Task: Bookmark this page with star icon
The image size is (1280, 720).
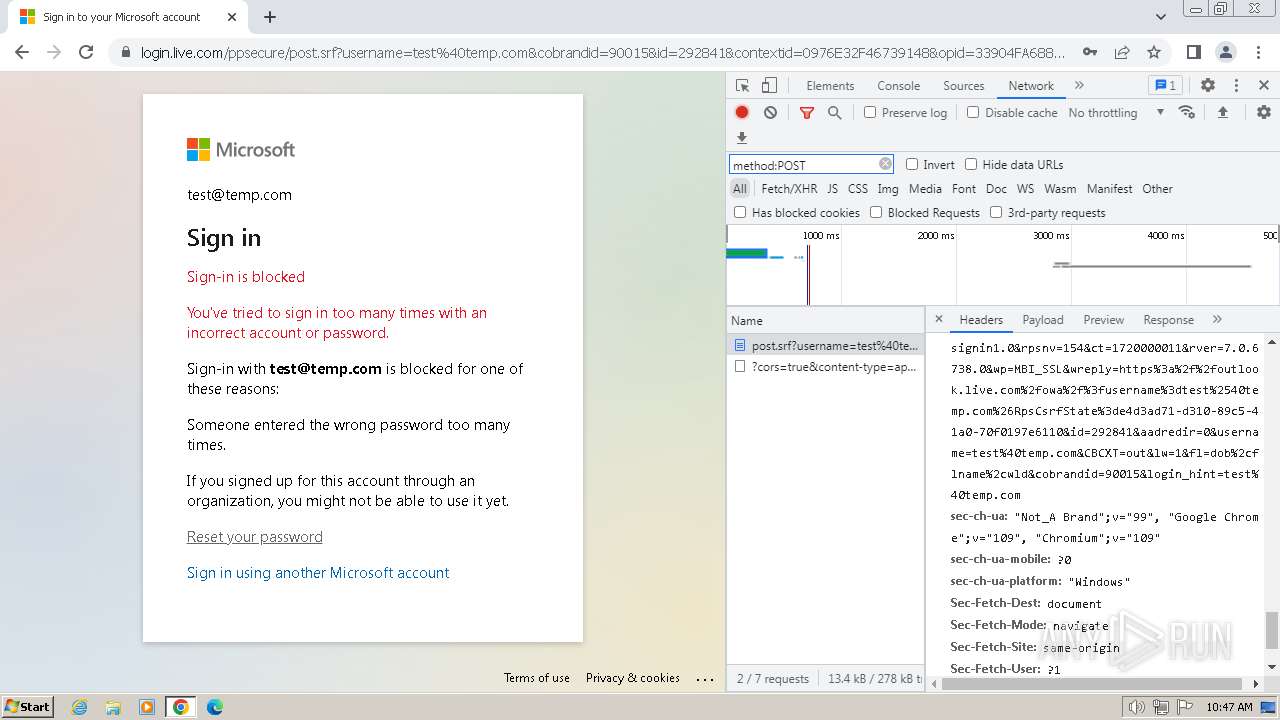Action: [1154, 52]
